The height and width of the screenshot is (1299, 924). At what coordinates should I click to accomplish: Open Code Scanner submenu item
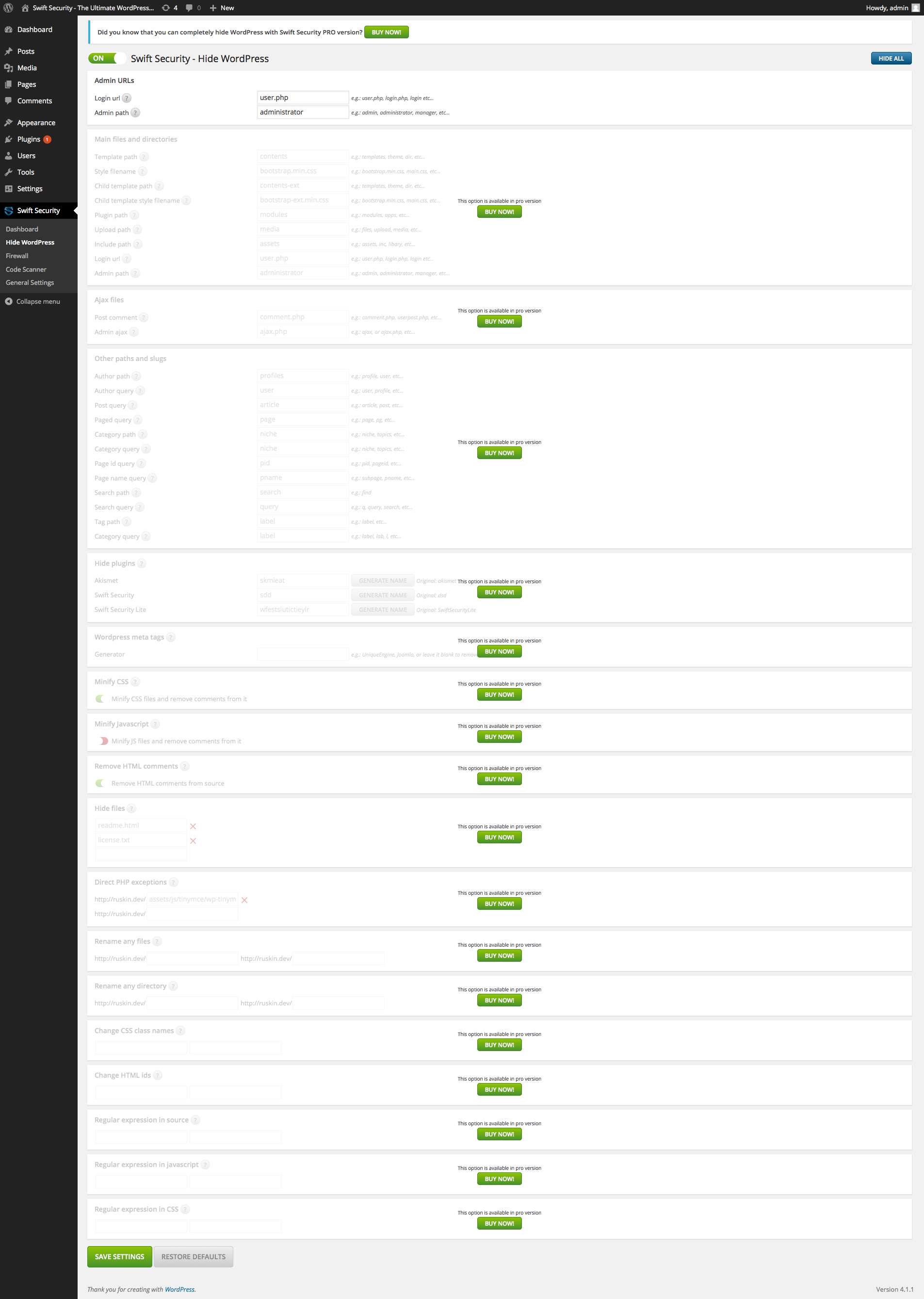coord(26,270)
